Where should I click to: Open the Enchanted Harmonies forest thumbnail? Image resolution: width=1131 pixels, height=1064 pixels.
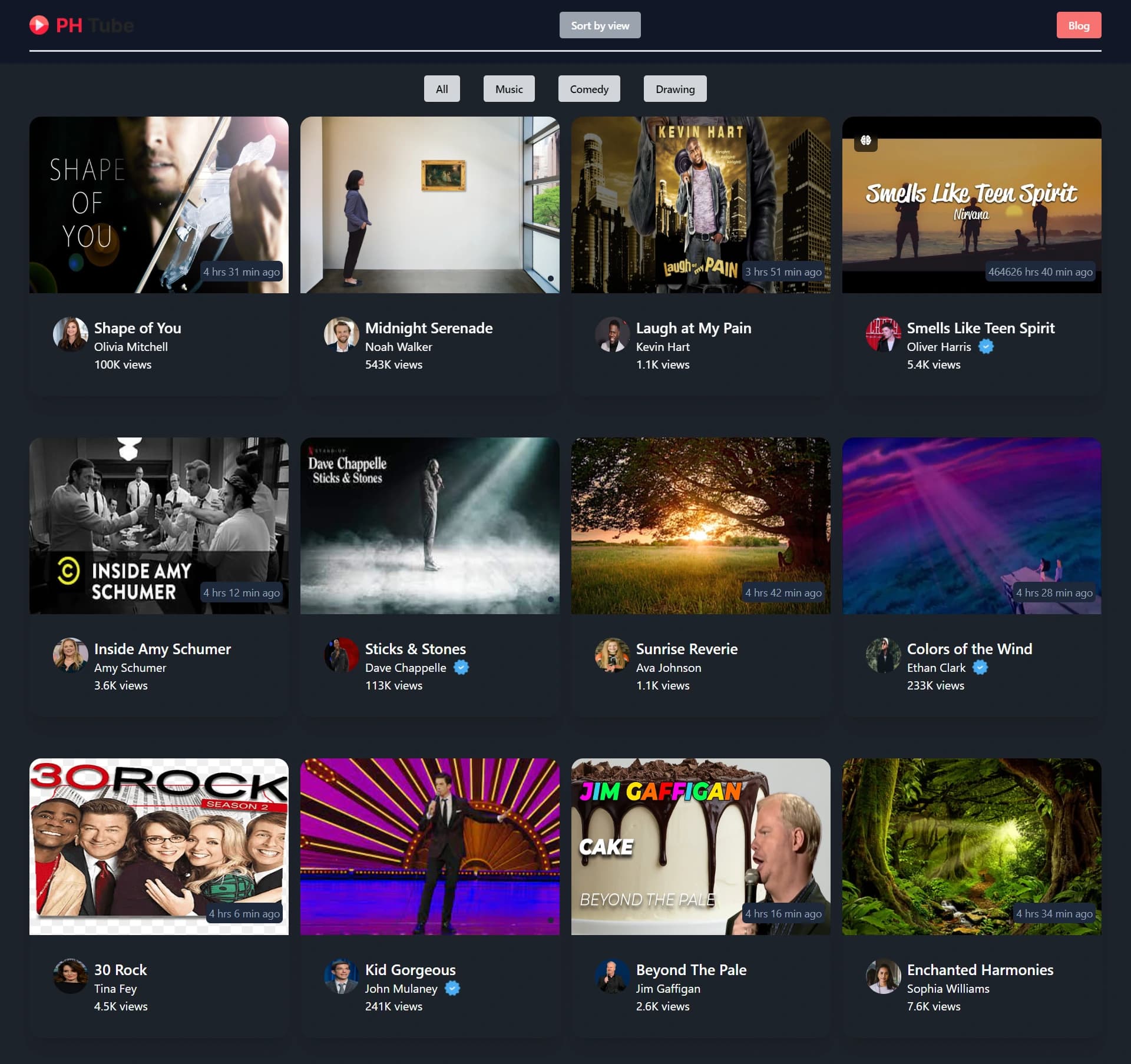tap(972, 847)
